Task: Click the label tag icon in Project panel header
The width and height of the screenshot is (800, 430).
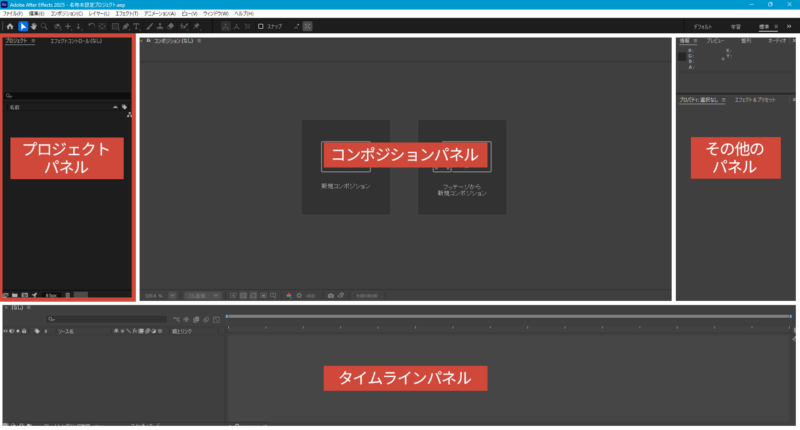Action: [124, 107]
